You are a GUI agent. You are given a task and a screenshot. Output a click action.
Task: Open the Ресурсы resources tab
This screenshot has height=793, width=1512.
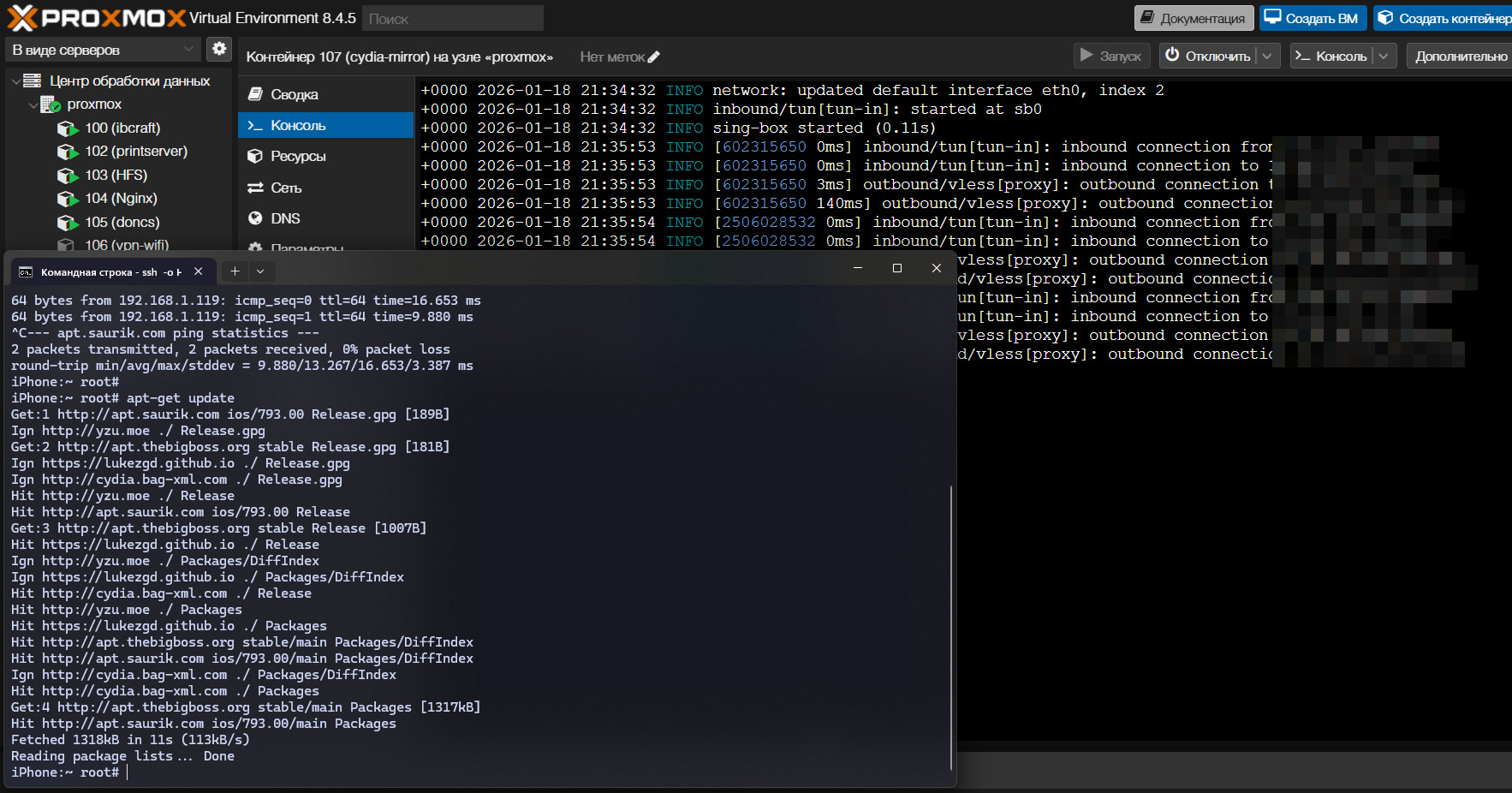297,156
